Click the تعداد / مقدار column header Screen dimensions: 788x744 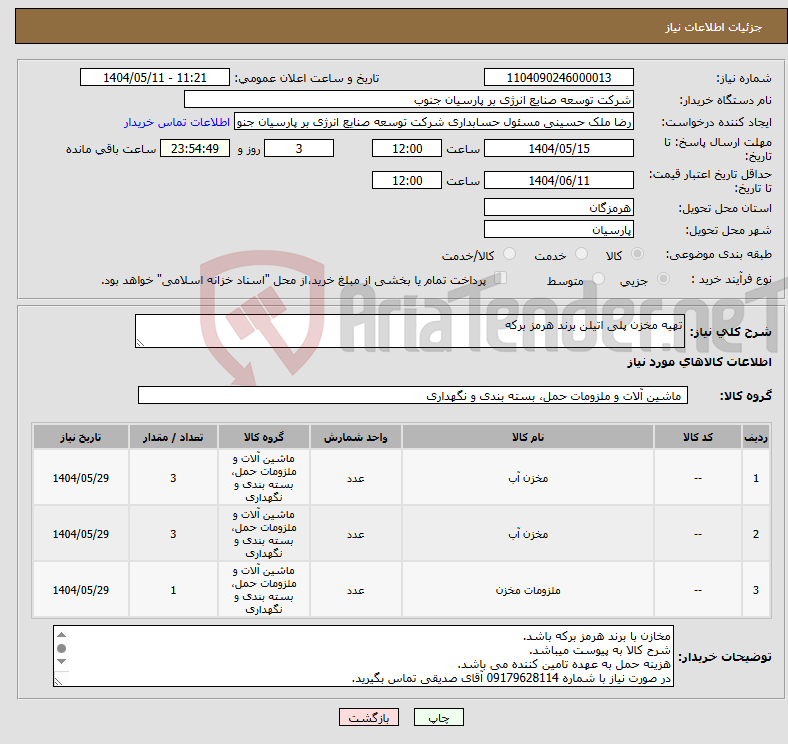173,437
